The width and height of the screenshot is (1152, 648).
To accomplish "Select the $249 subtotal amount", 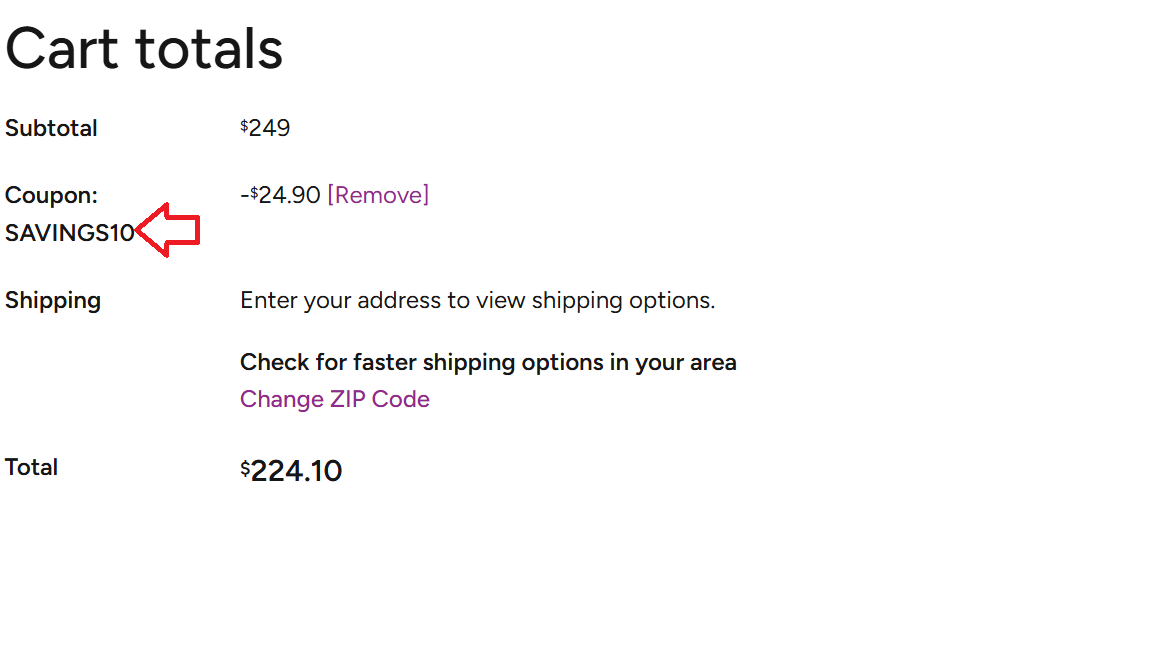I will tap(265, 127).
